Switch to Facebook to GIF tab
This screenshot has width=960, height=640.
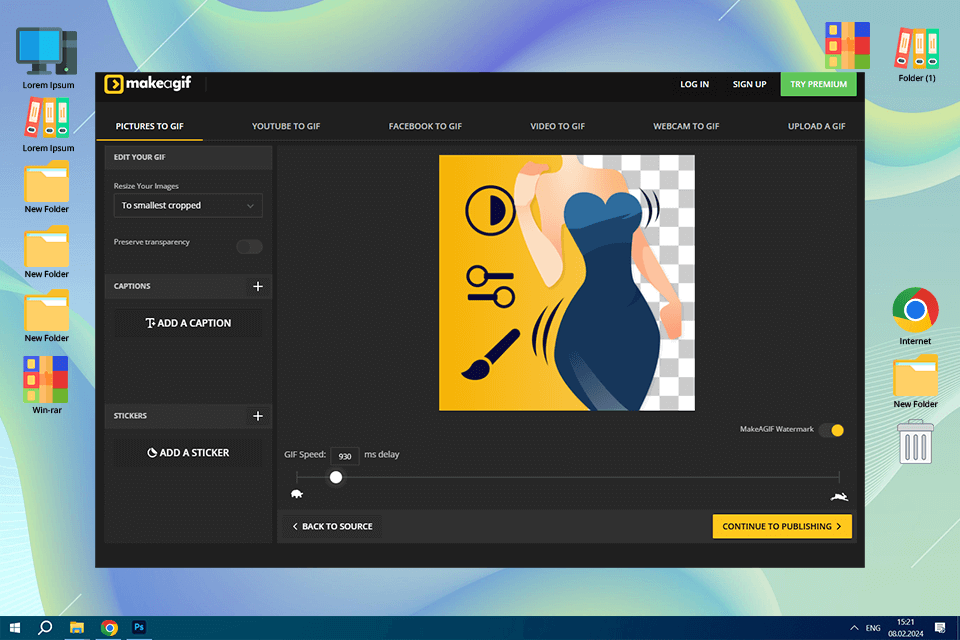click(x=425, y=126)
